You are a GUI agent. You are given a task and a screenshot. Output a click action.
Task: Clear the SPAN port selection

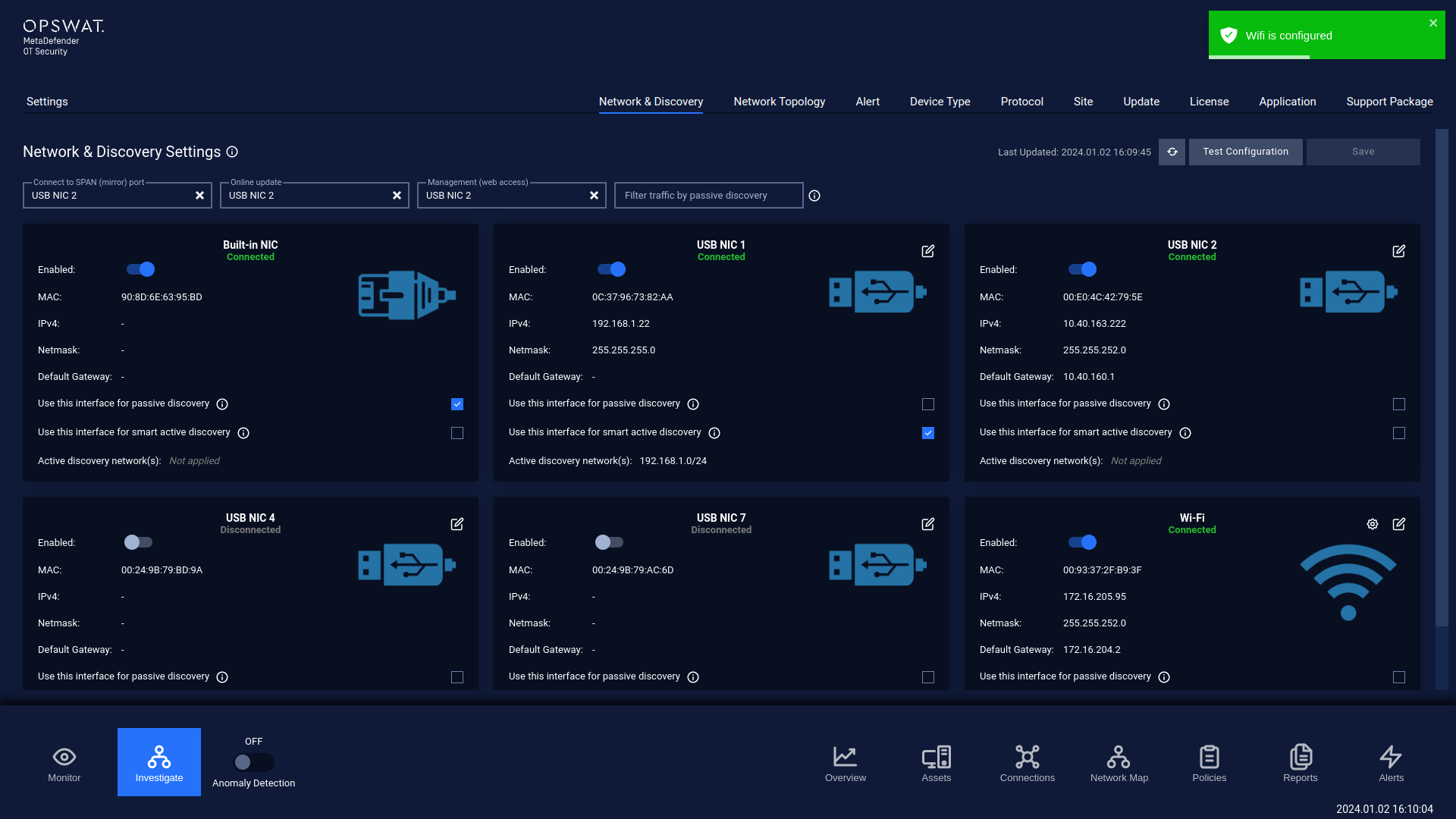(x=199, y=196)
